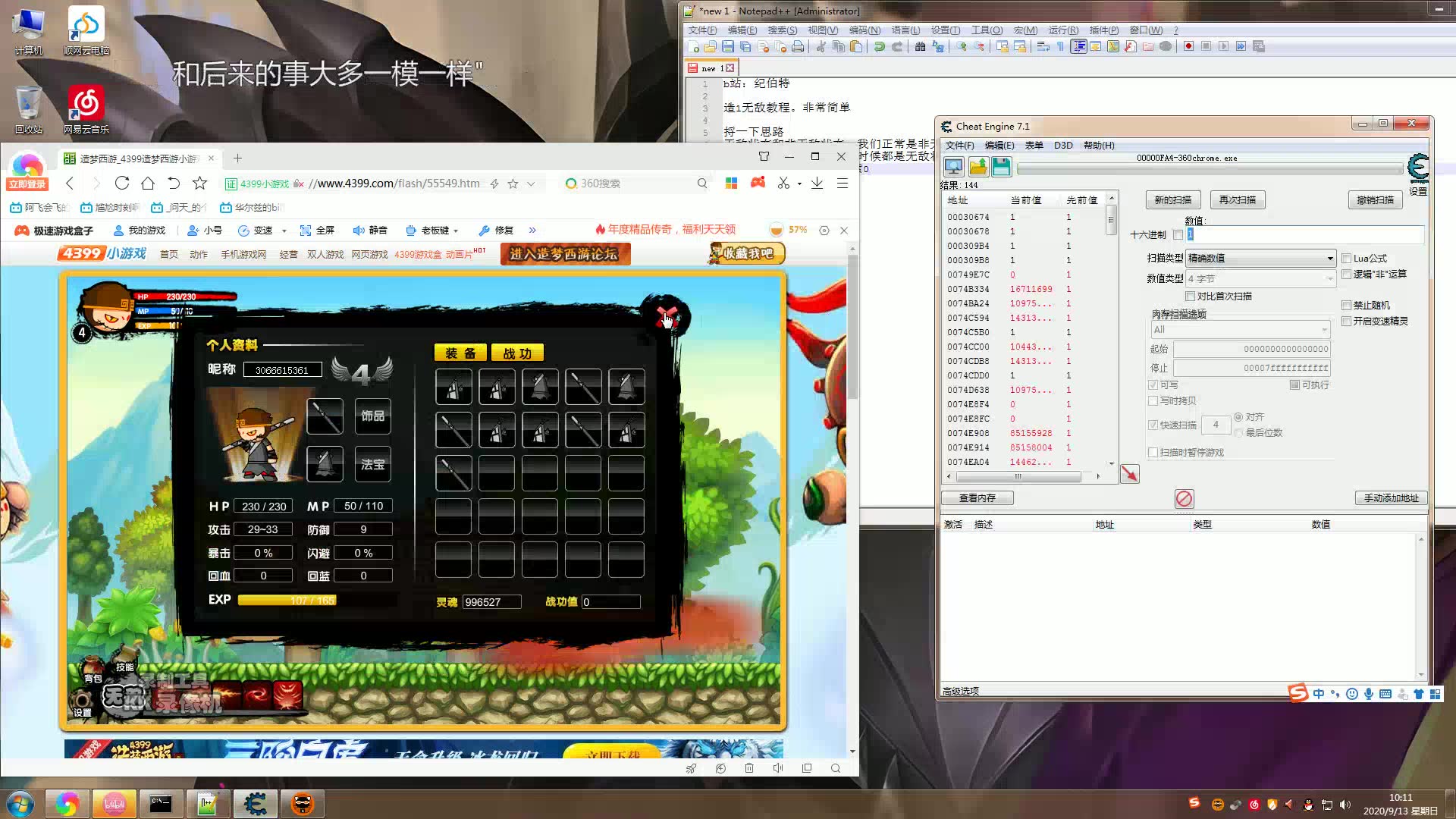Click the browser home icon
Image resolution: width=1456 pixels, height=819 pixels.
[148, 184]
